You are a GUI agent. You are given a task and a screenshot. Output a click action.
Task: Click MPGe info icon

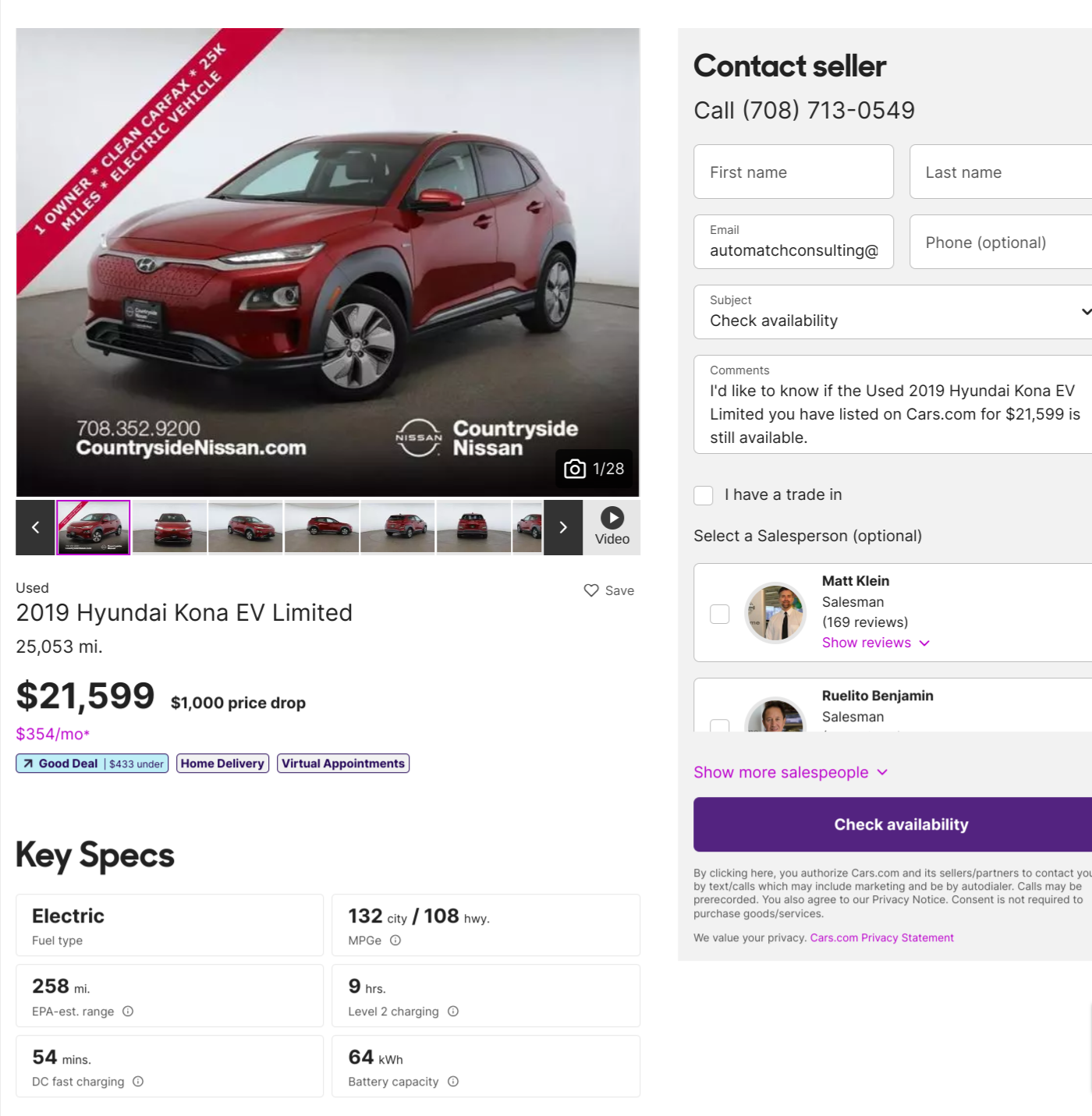395,941
